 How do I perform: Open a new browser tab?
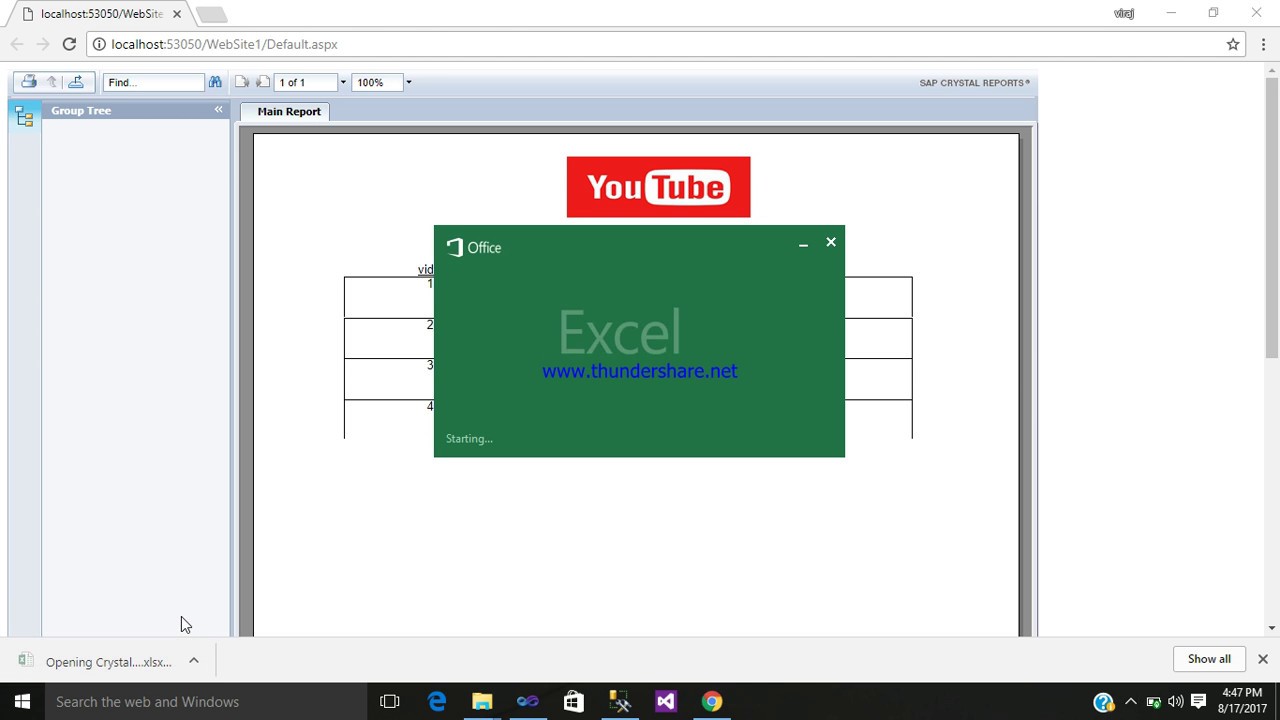click(x=211, y=14)
